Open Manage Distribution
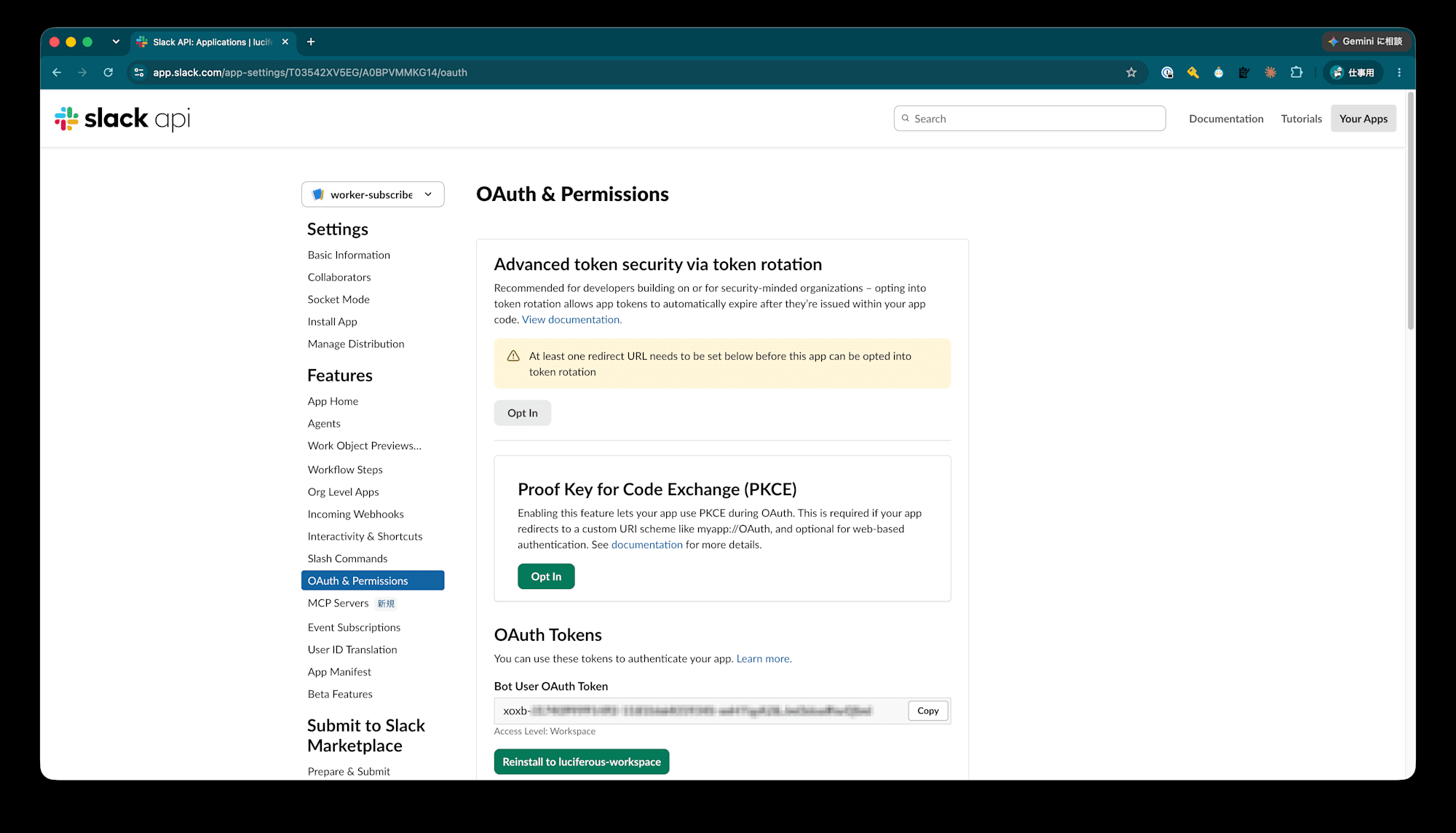Image resolution: width=1456 pixels, height=833 pixels. (356, 344)
